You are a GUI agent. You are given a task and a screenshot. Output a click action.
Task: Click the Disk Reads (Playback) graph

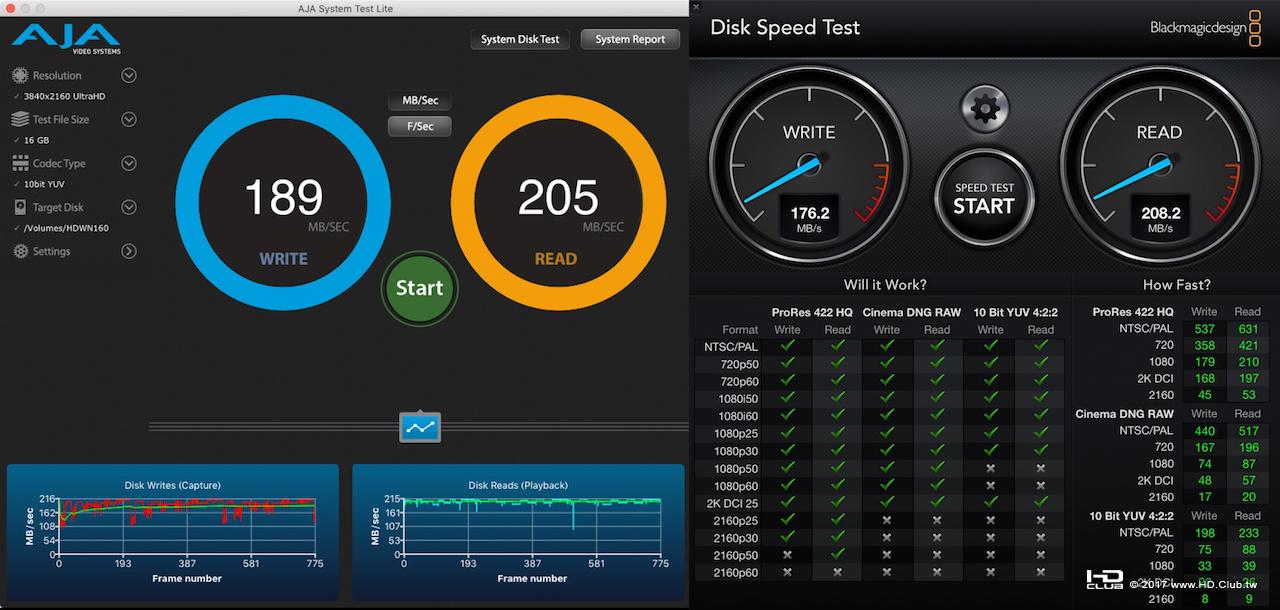(518, 531)
